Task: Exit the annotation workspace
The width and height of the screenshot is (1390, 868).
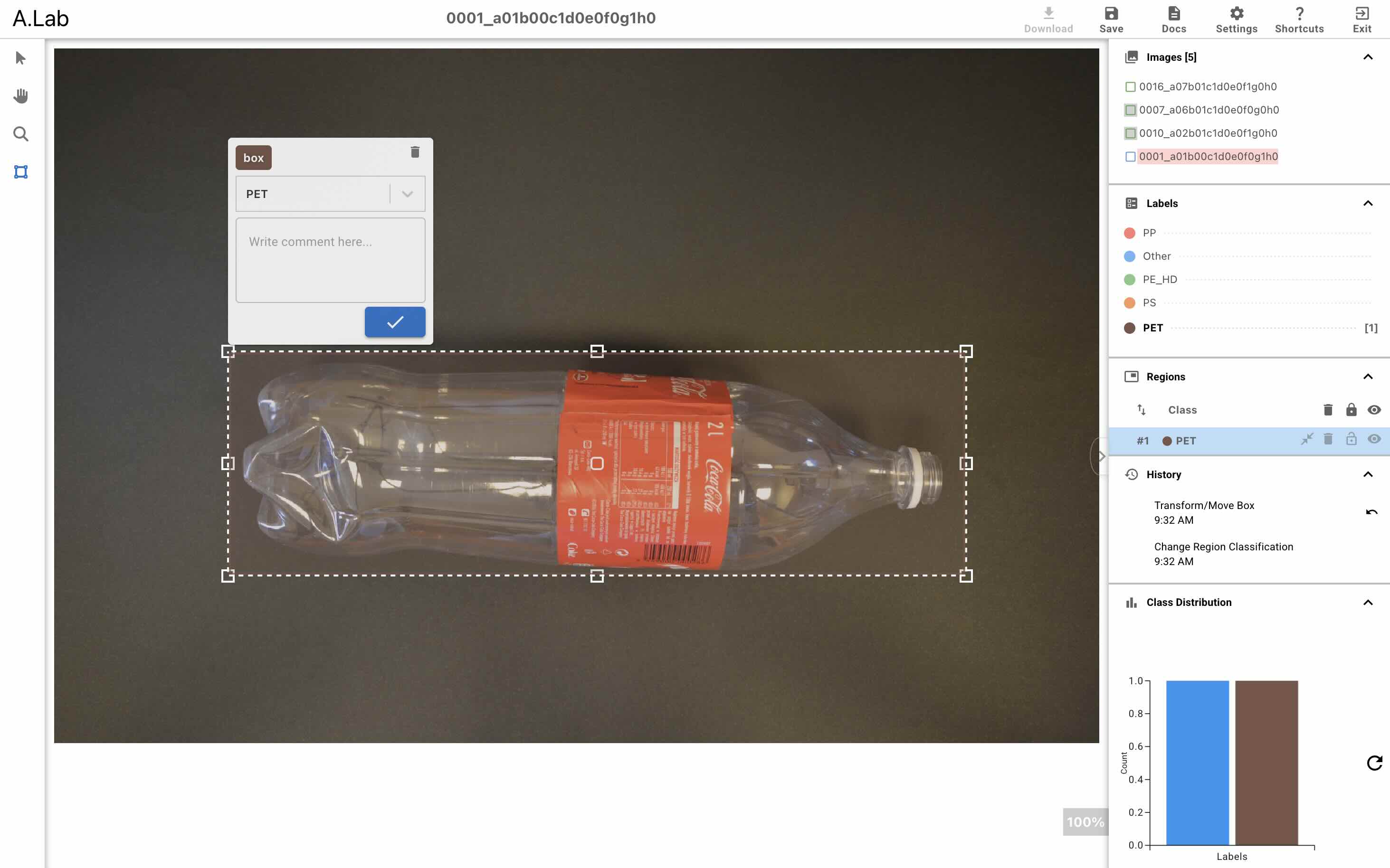Action: coord(1362,19)
